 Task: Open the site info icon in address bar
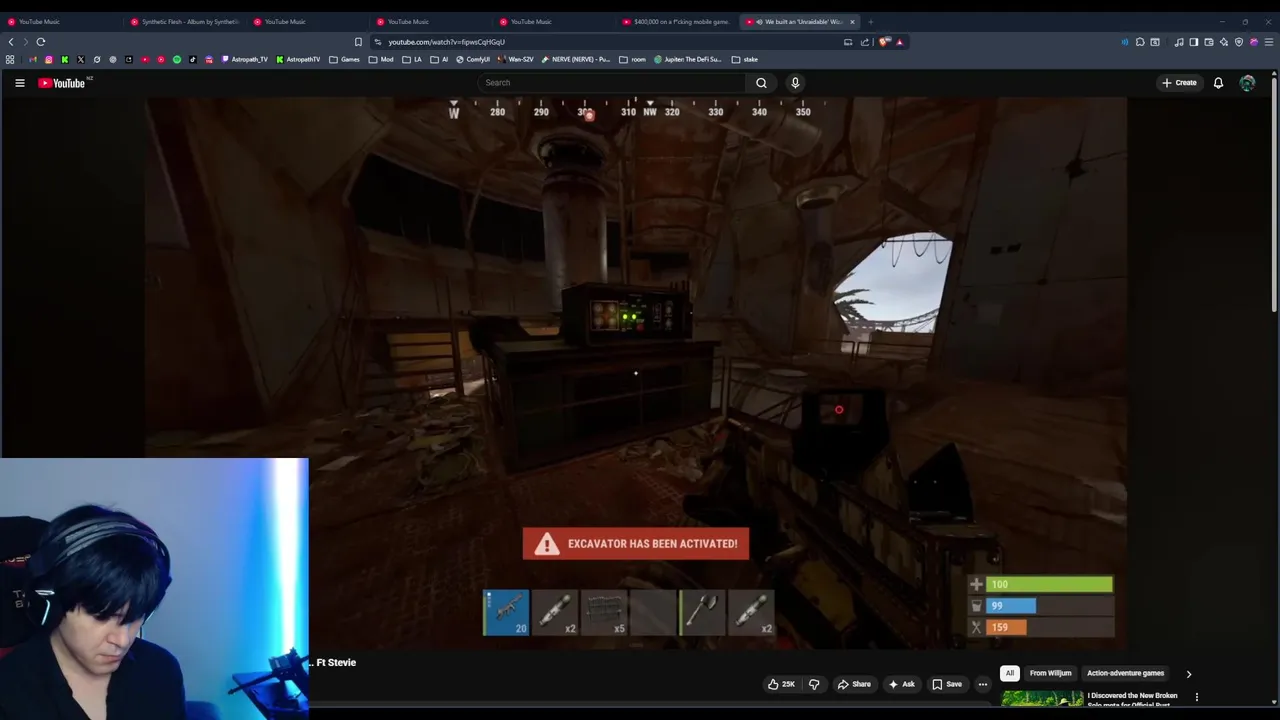(x=377, y=42)
